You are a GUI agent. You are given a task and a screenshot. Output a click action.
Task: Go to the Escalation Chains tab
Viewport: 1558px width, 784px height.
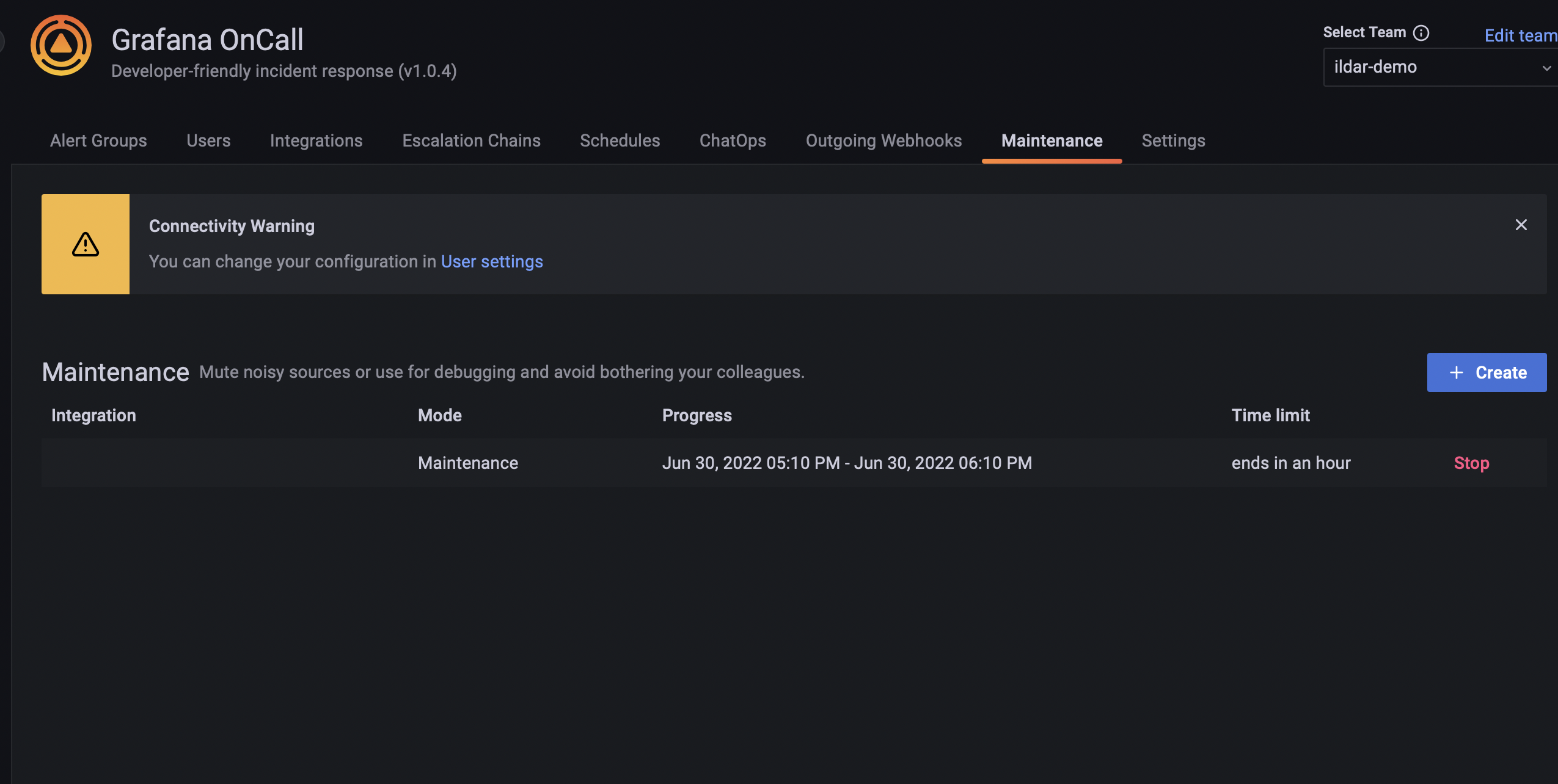click(x=471, y=140)
